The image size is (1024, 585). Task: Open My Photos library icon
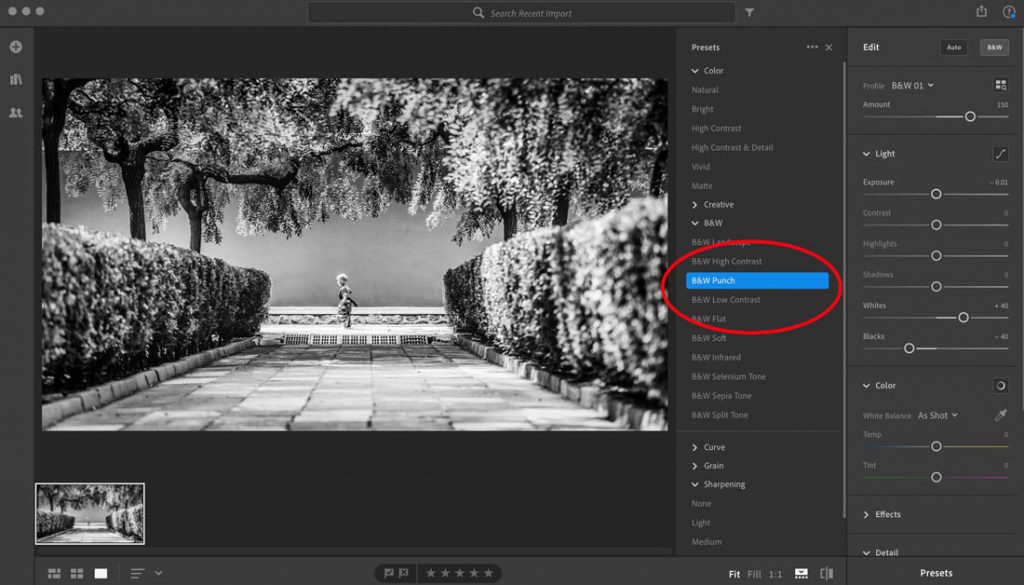(16, 80)
